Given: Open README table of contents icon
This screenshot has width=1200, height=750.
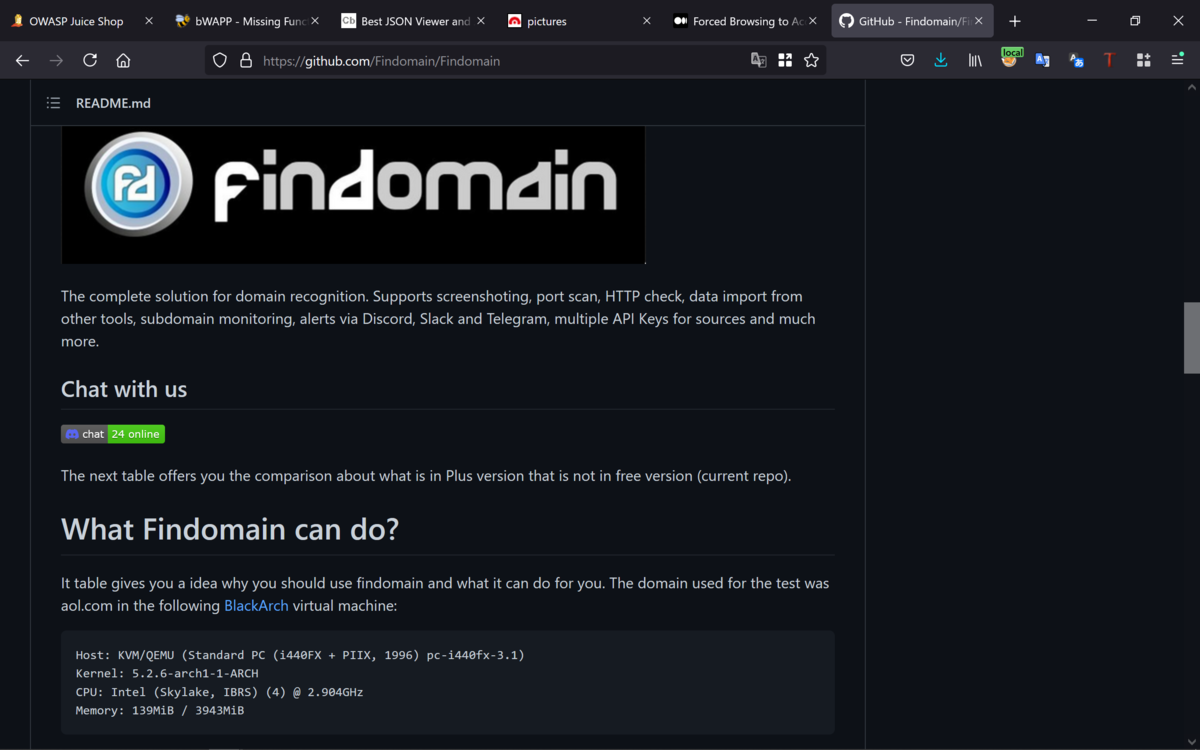Looking at the screenshot, I should click(x=53, y=103).
